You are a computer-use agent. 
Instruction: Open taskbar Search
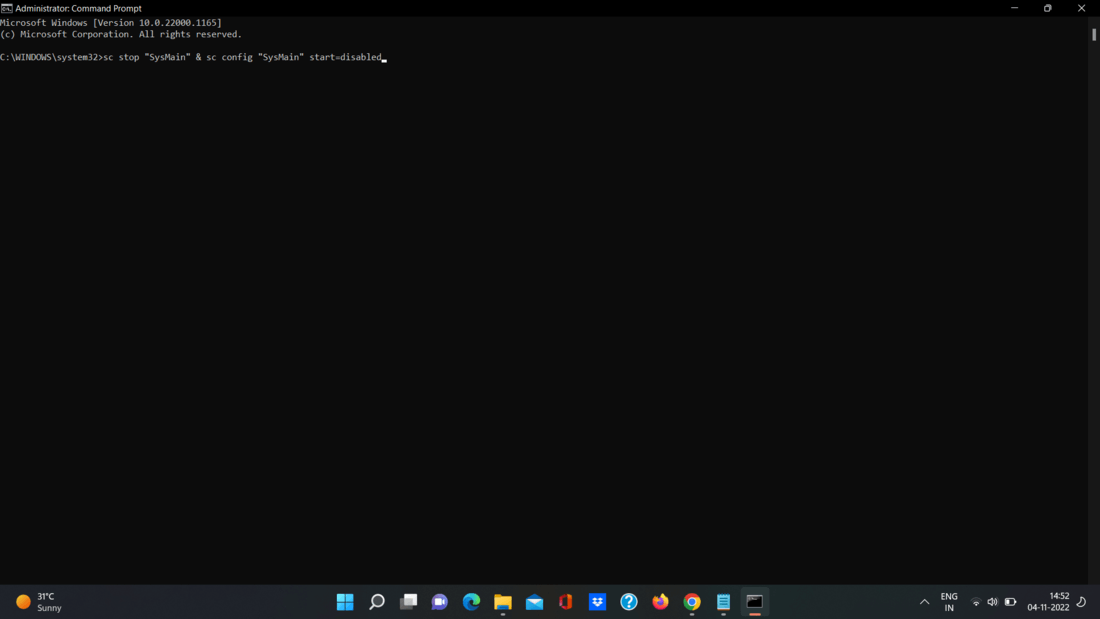pos(377,601)
